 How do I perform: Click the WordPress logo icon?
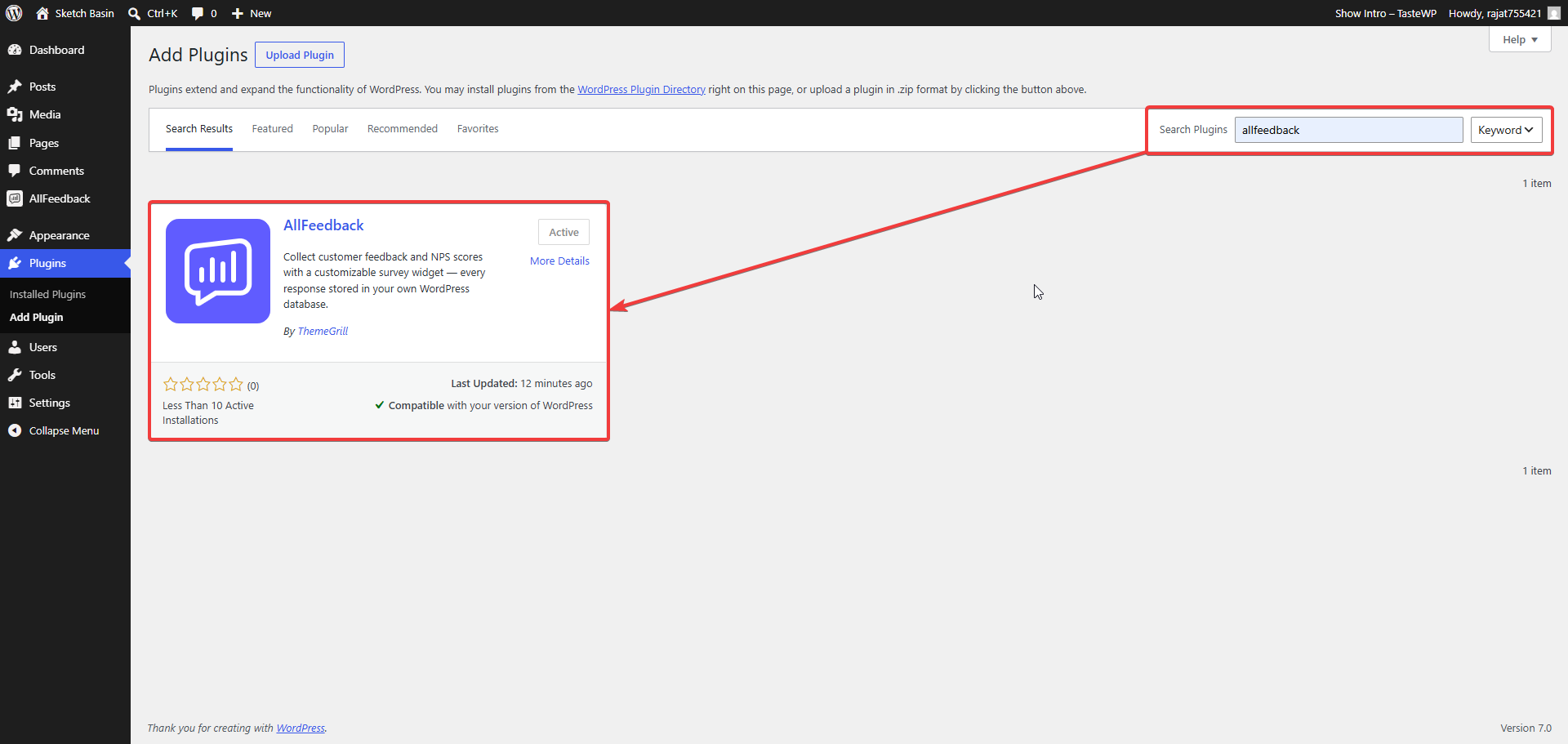tap(14, 13)
